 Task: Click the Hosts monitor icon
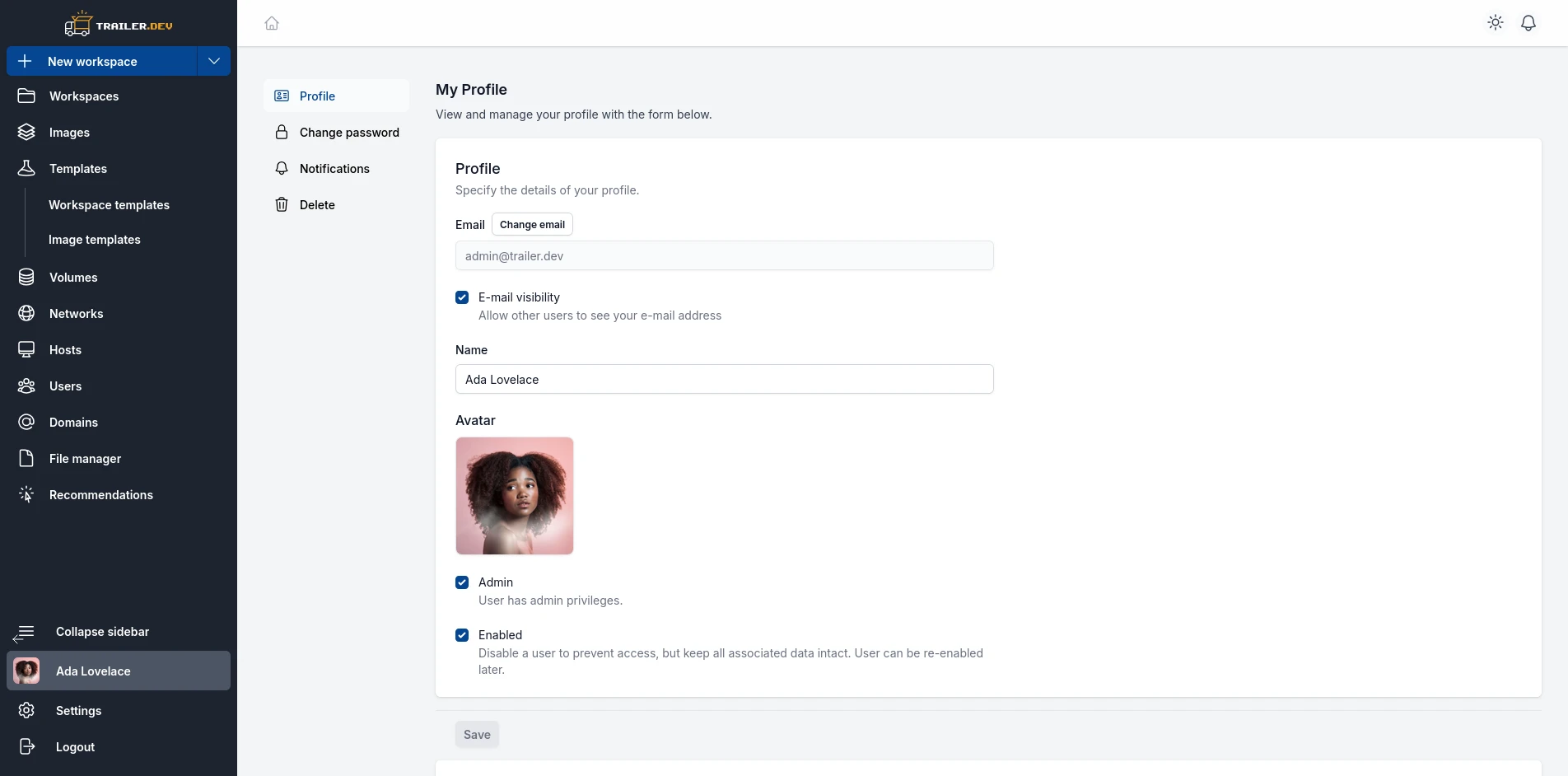26,349
